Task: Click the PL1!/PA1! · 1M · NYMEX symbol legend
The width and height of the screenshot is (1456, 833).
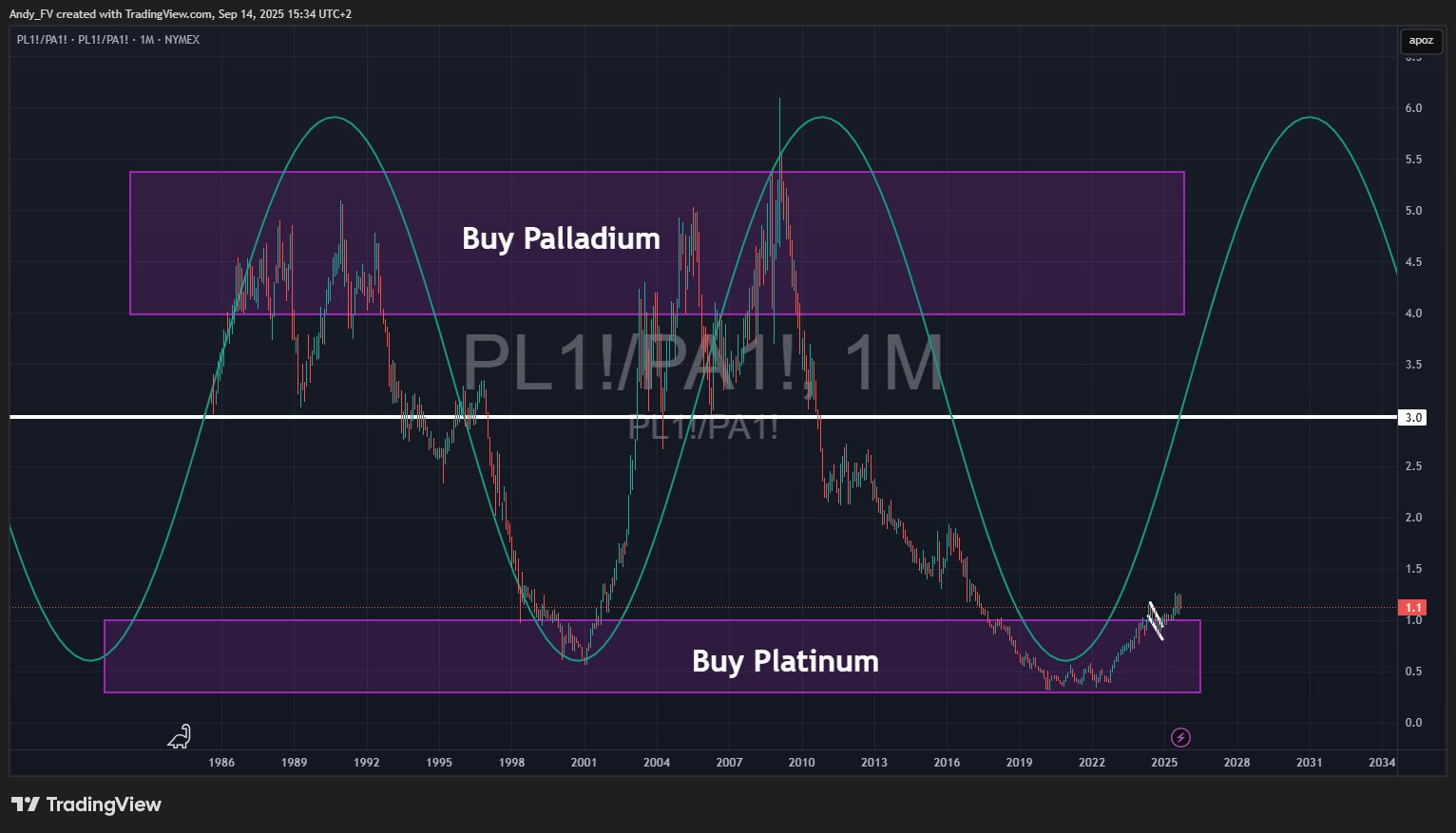Action: tap(108, 40)
